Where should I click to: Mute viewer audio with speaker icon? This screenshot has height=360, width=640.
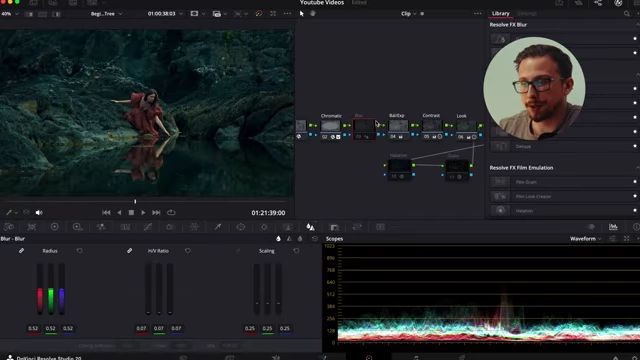(x=39, y=213)
